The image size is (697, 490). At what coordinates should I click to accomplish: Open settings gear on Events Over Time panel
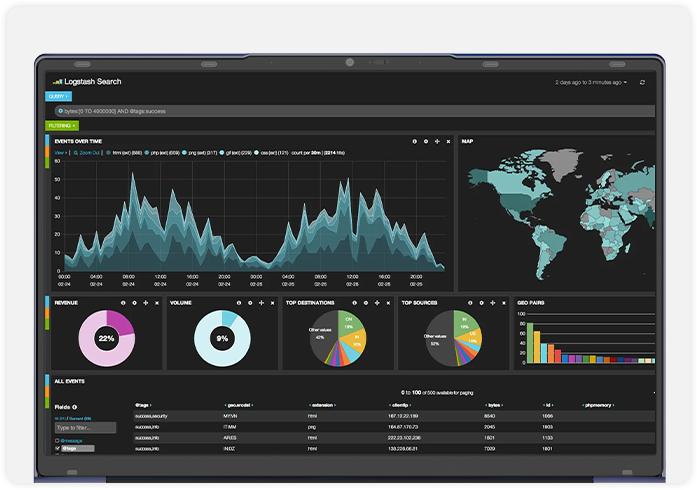coord(426,142)
